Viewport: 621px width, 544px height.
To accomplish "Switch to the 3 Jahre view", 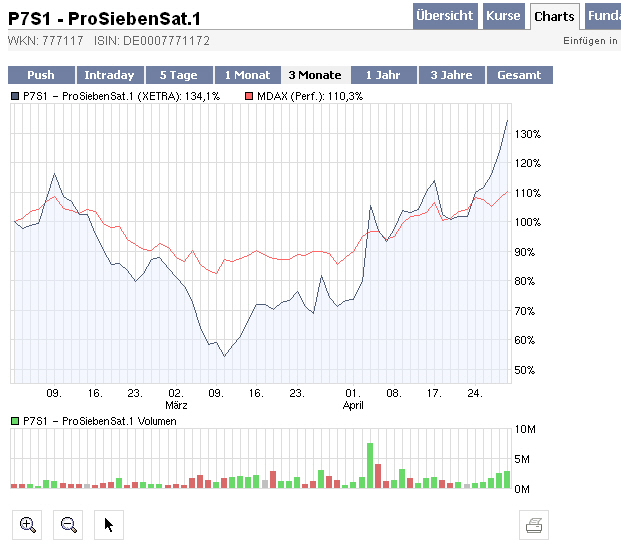I will click(451, 75).
